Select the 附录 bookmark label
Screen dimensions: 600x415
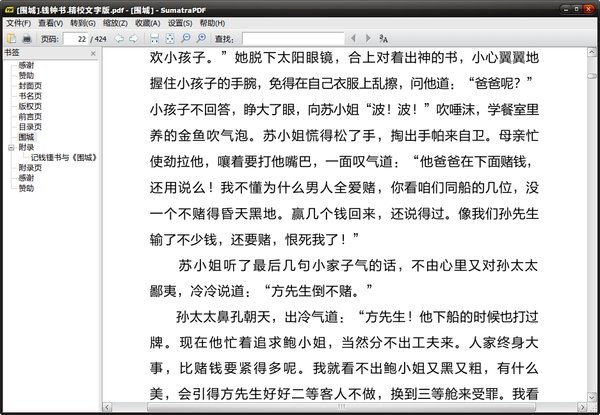[26, 147]
